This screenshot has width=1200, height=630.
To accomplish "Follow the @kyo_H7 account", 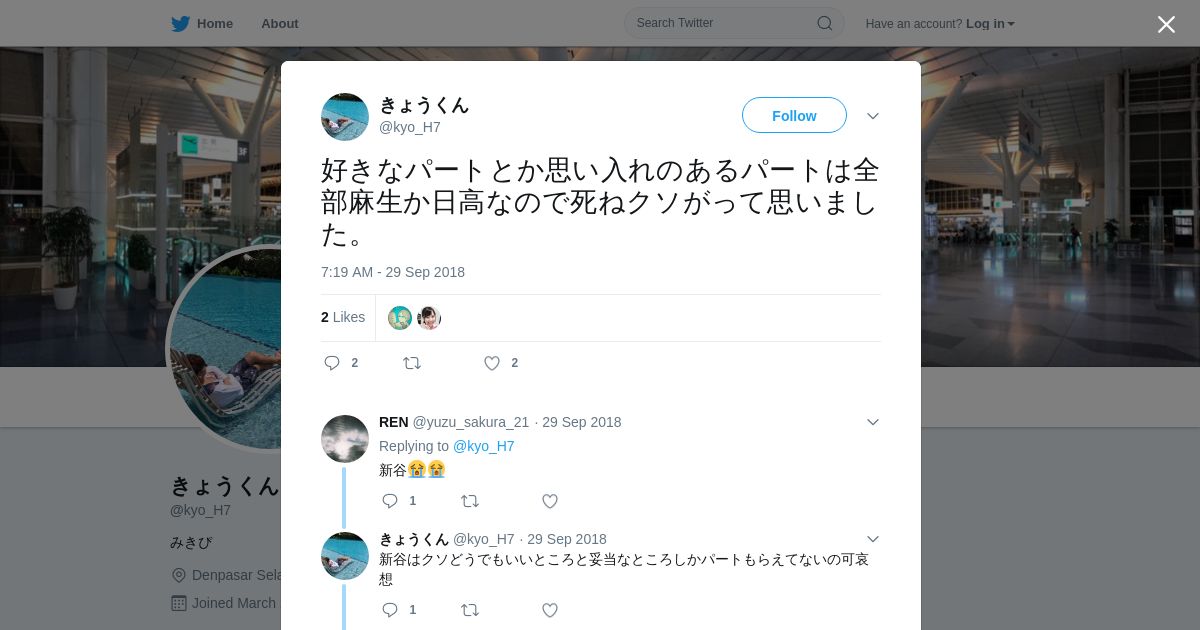I will [794, 115].
